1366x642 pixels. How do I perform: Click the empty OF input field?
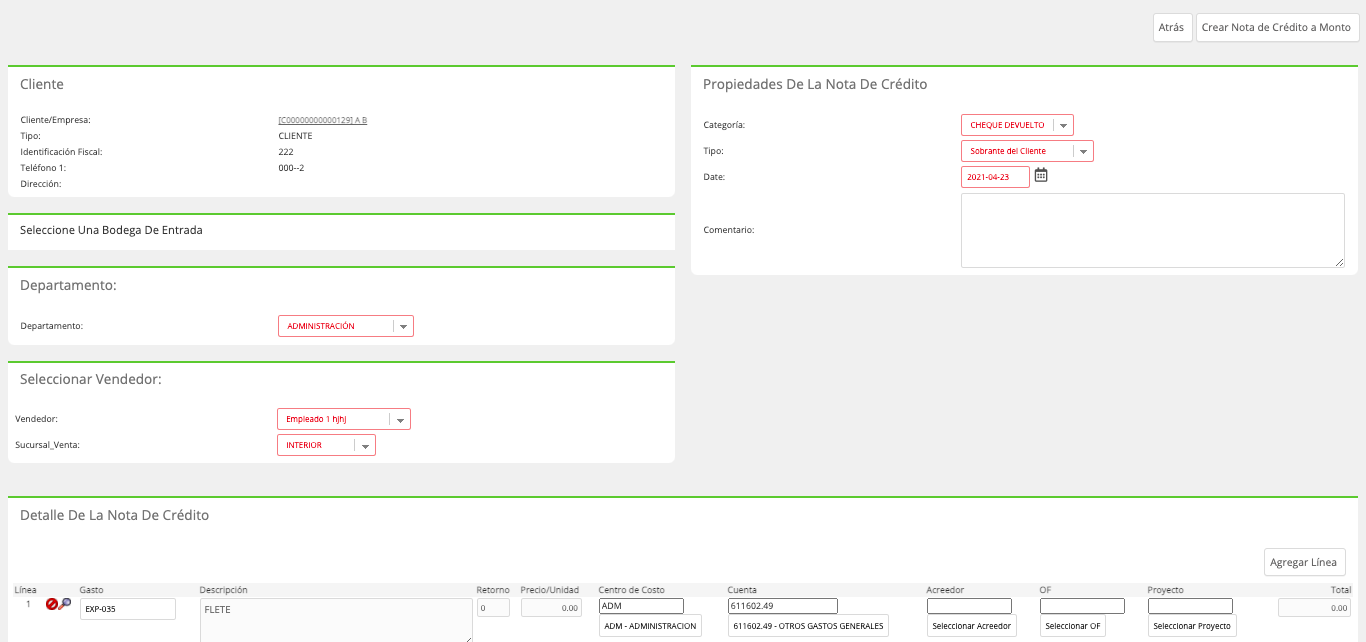coord(1082,606)
